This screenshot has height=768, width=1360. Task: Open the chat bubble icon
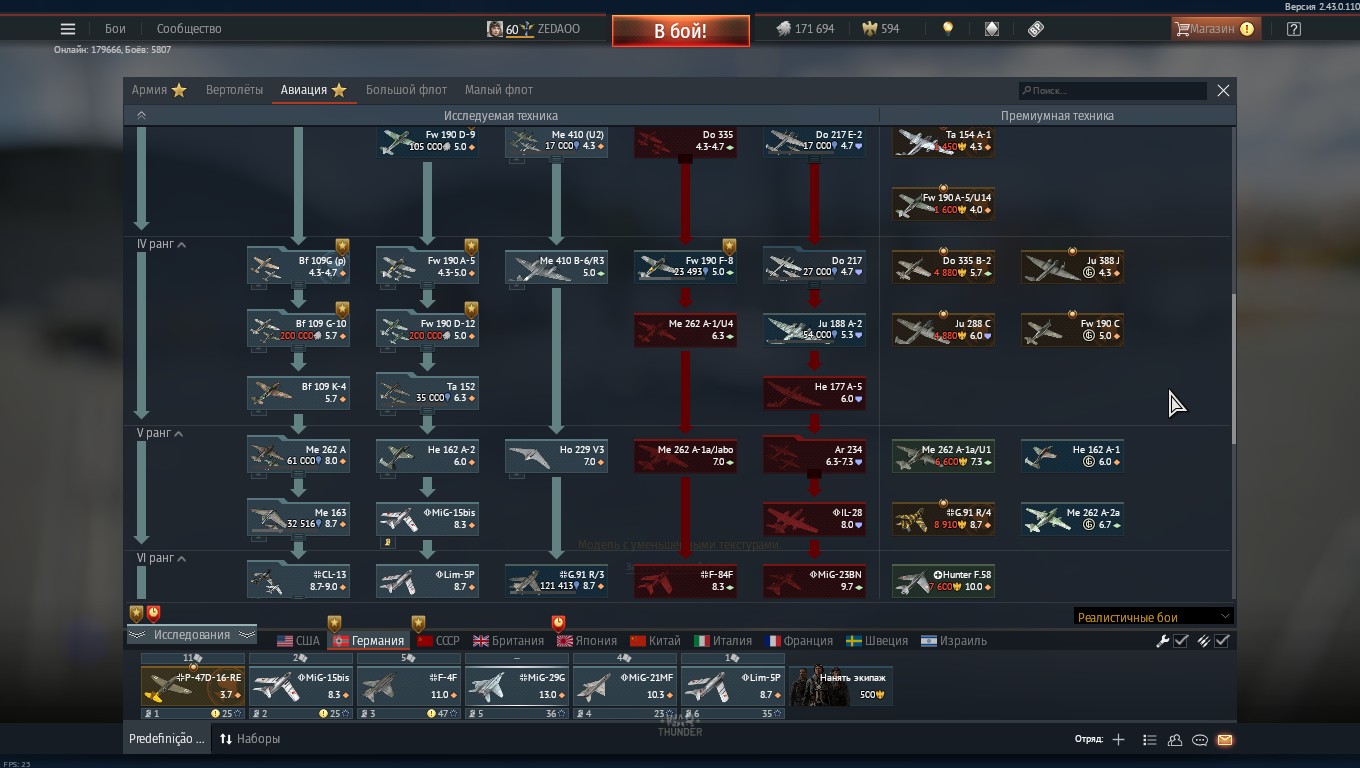click(1200, 740)
